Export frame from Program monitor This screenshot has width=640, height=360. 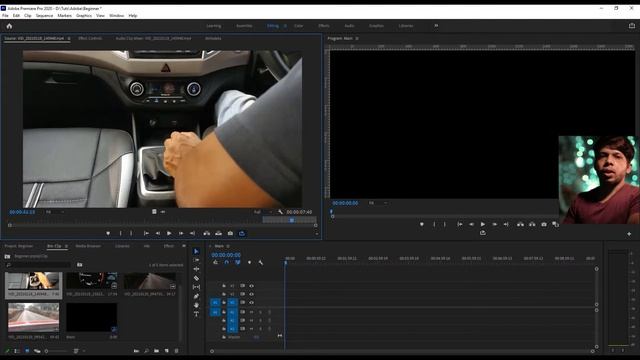(544, 224)
